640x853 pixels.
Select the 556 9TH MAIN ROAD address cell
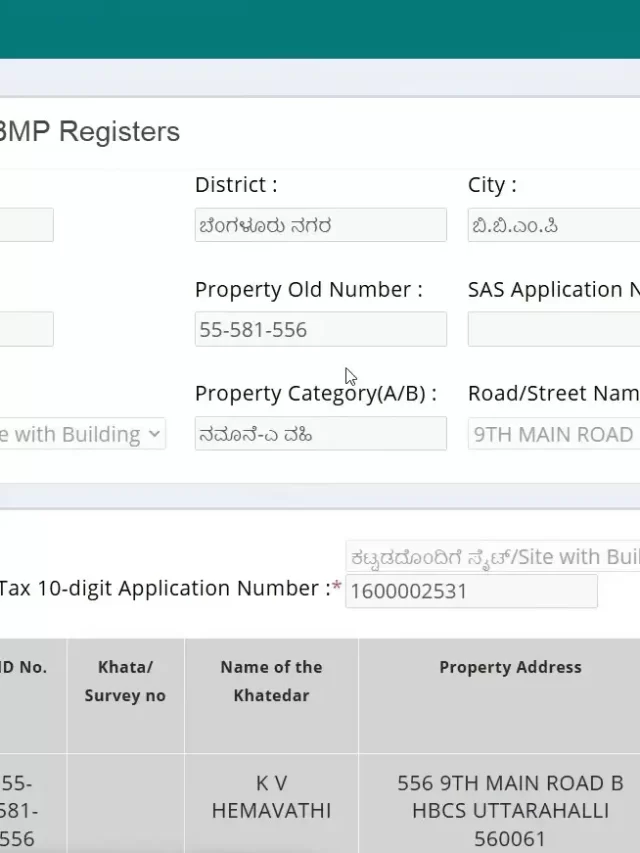click(510, 811)
